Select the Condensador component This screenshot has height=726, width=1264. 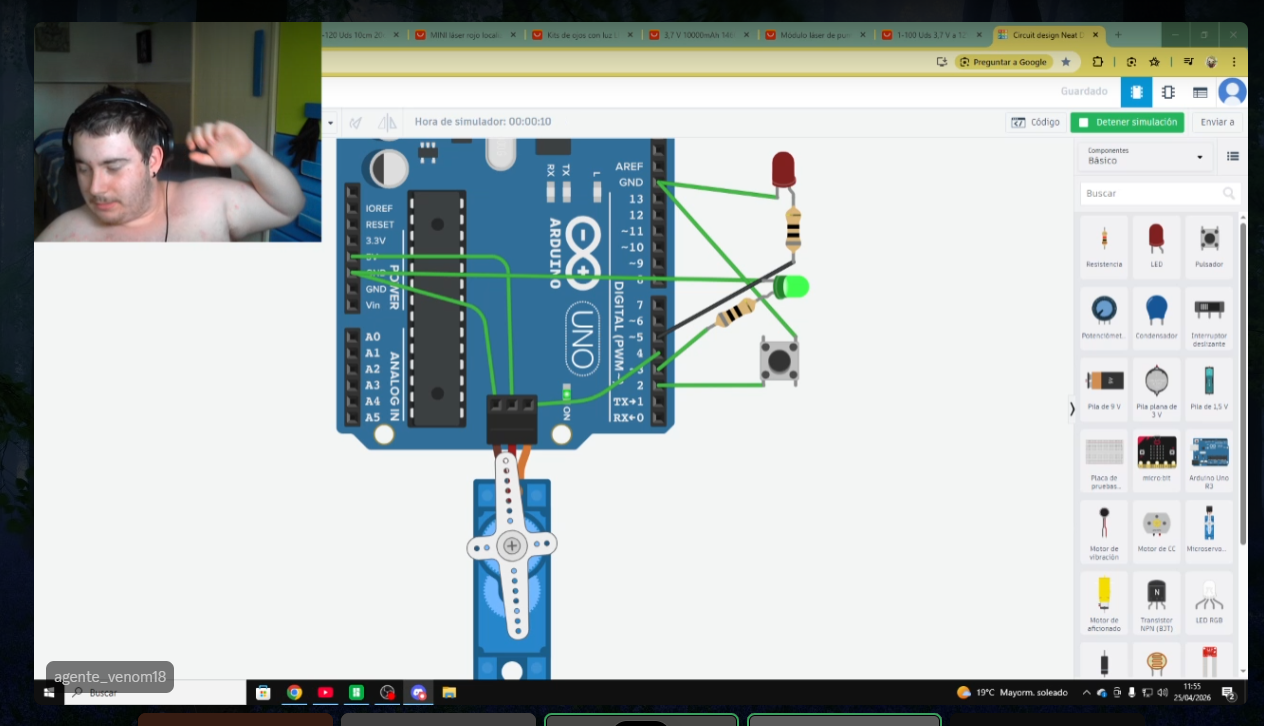pos(1156,316)
